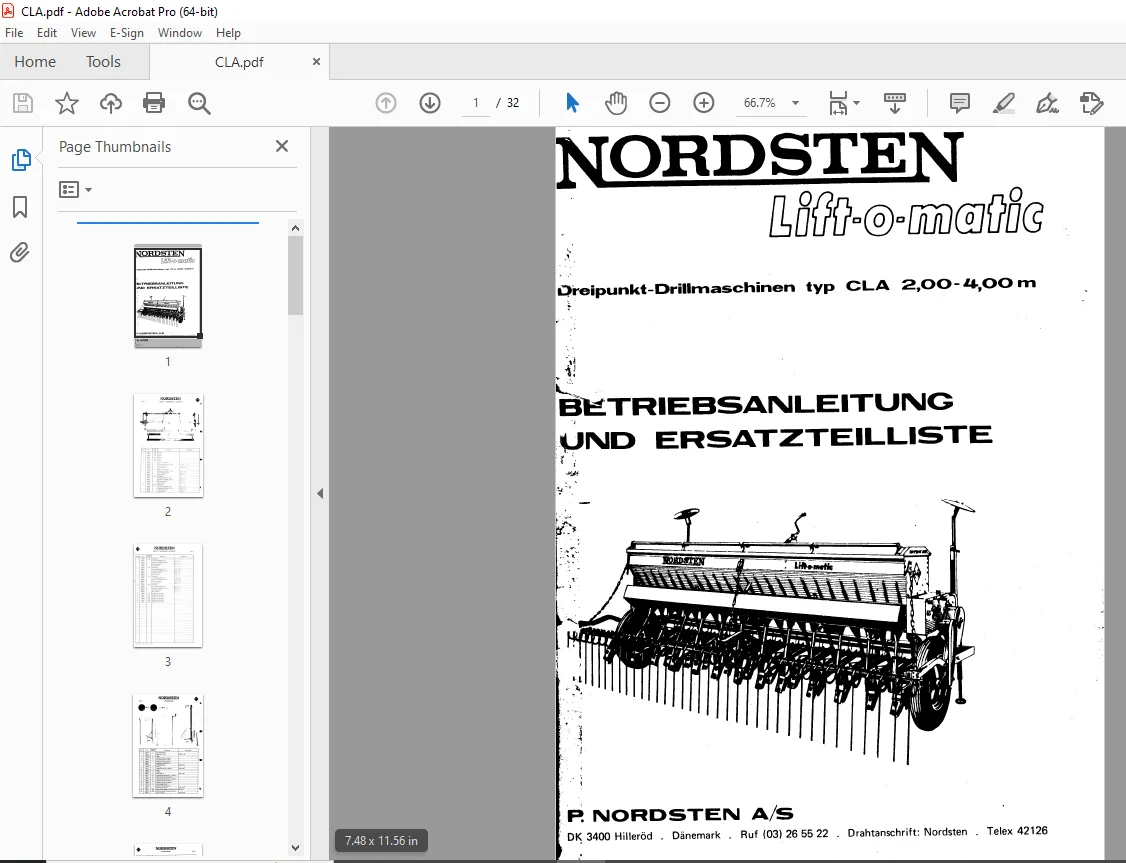
Task: Open the Edit menu
Action: [x=47, y=33]
